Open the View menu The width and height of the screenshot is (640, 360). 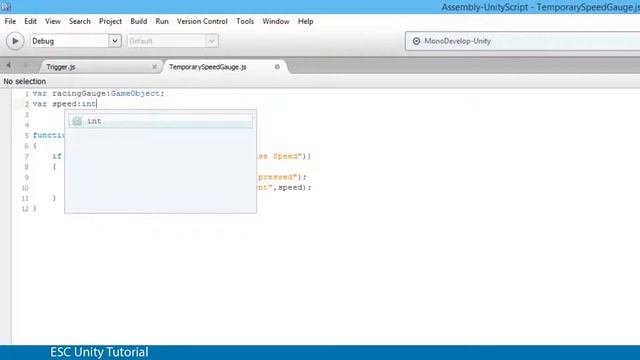[x=53, y=21]
